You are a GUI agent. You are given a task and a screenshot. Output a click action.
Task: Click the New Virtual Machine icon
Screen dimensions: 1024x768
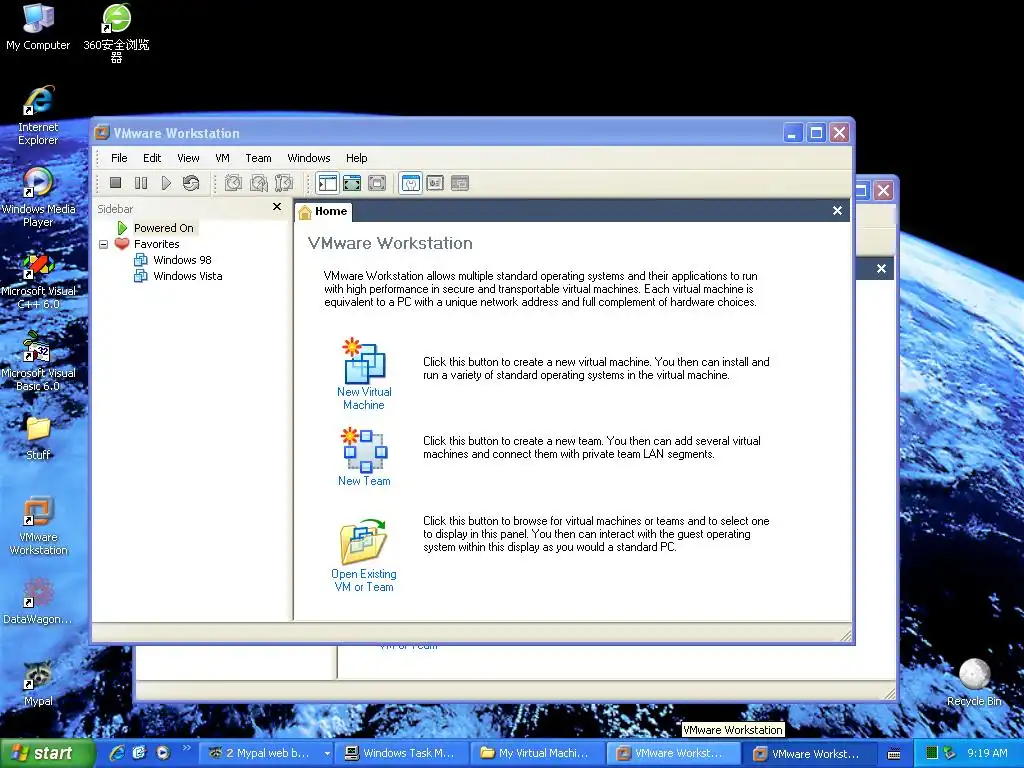364,360
